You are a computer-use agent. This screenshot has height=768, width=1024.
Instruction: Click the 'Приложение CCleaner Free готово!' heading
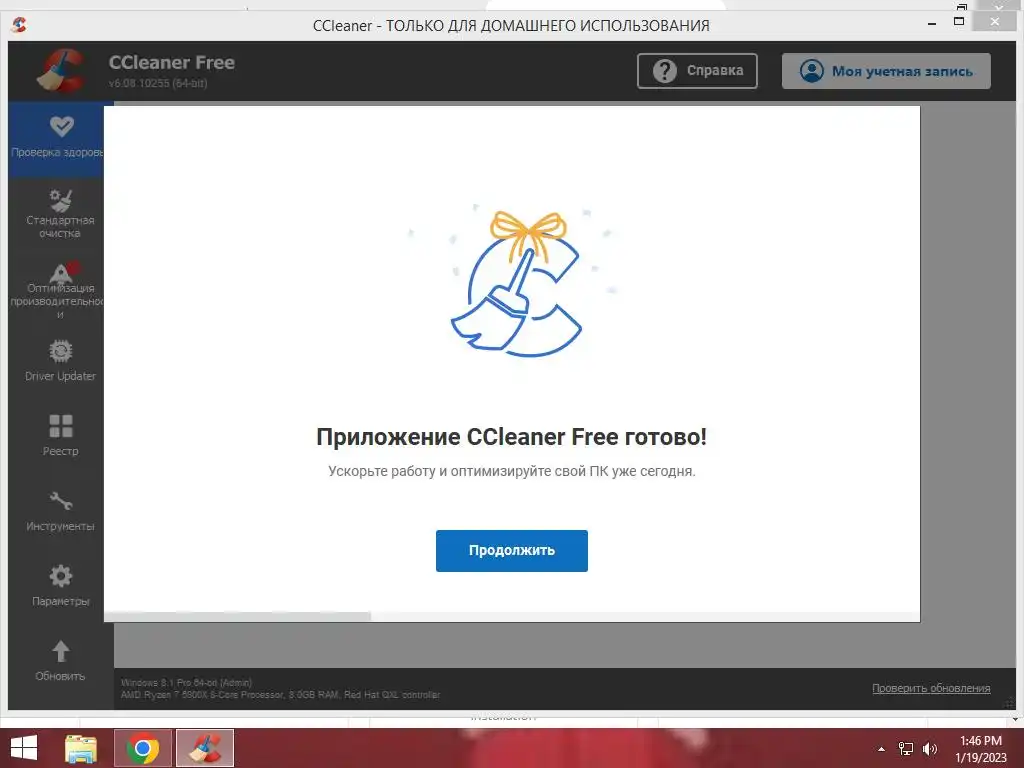tap(511, 436)
